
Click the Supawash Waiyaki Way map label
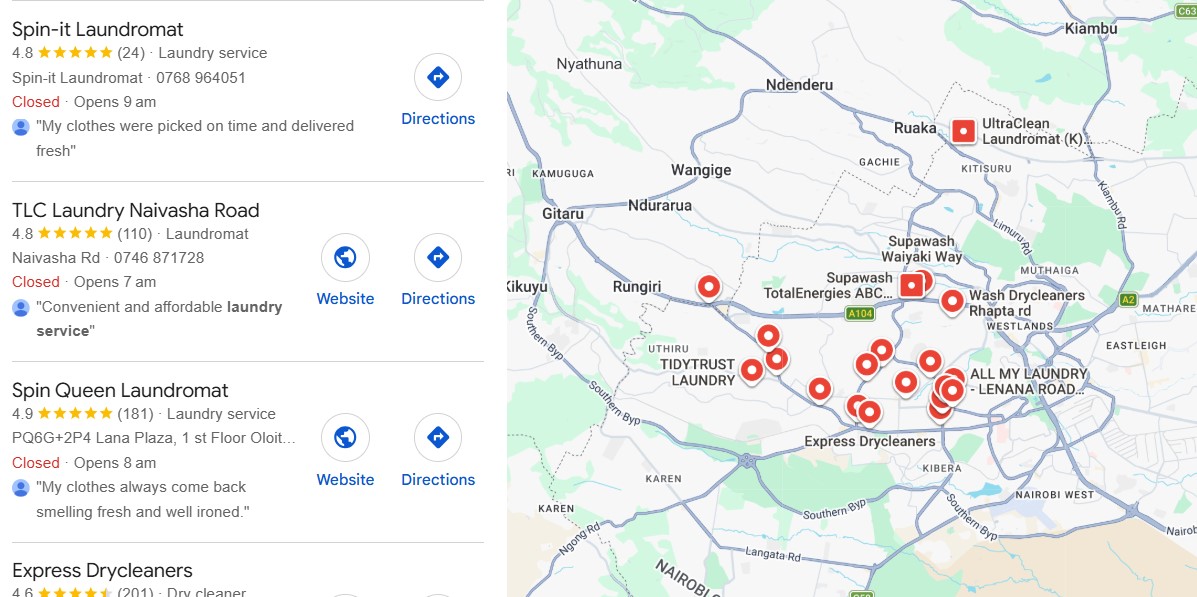921,249
